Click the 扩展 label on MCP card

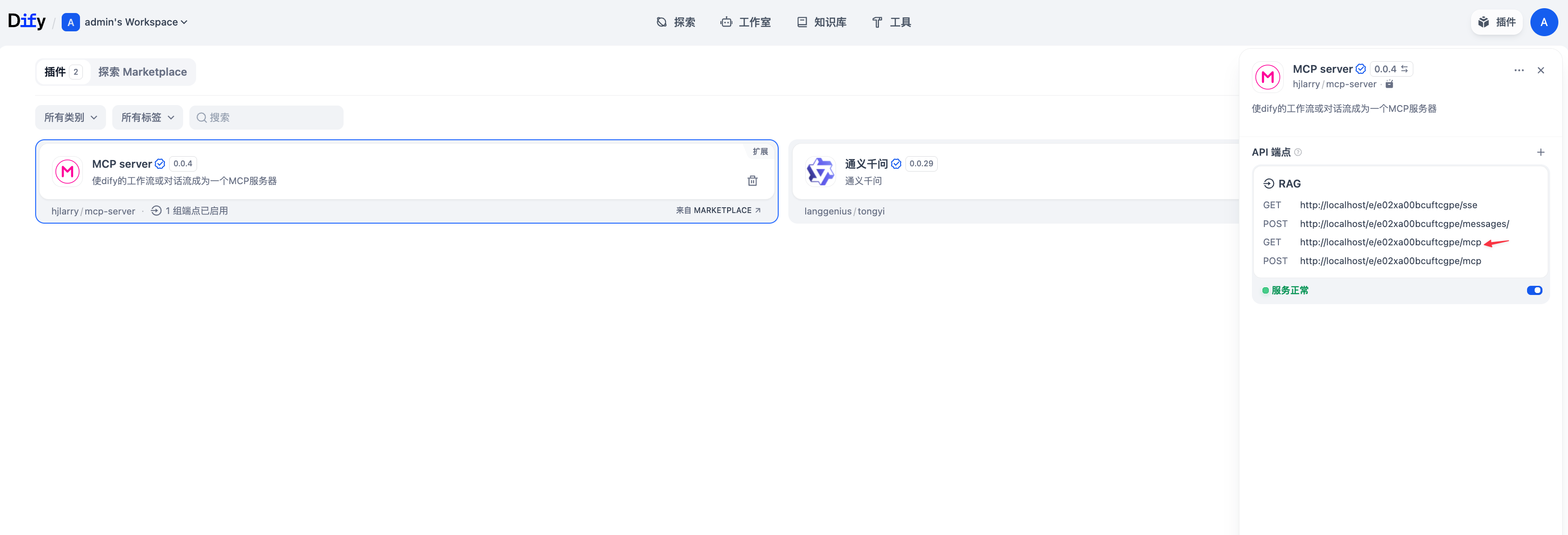click(760, 151)
